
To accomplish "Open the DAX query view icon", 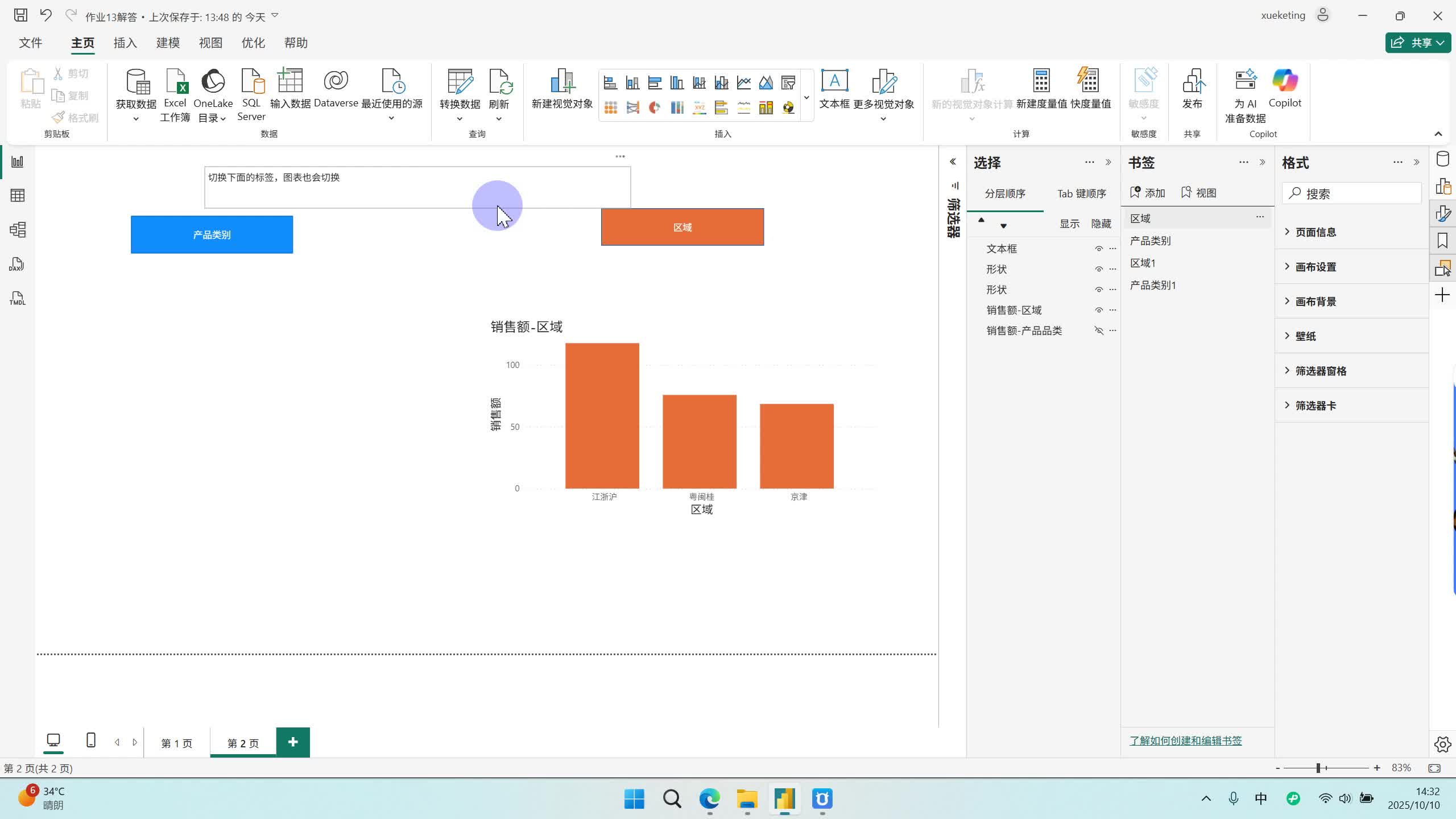I will (x=17, y=264).
